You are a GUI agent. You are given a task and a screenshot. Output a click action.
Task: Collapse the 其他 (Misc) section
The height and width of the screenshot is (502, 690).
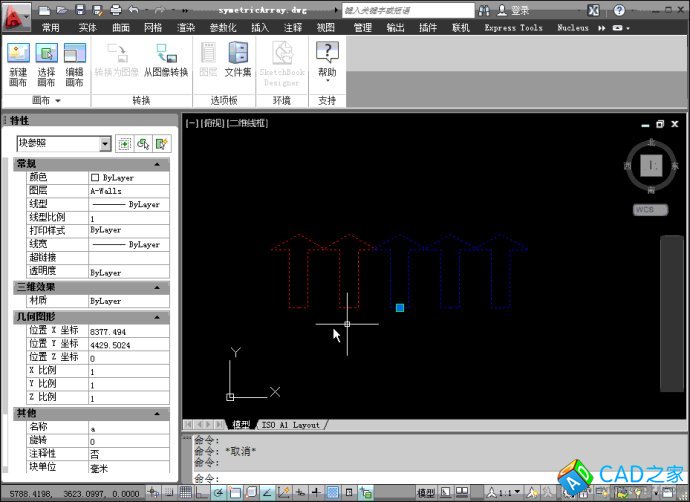click(x=157, y=414)
